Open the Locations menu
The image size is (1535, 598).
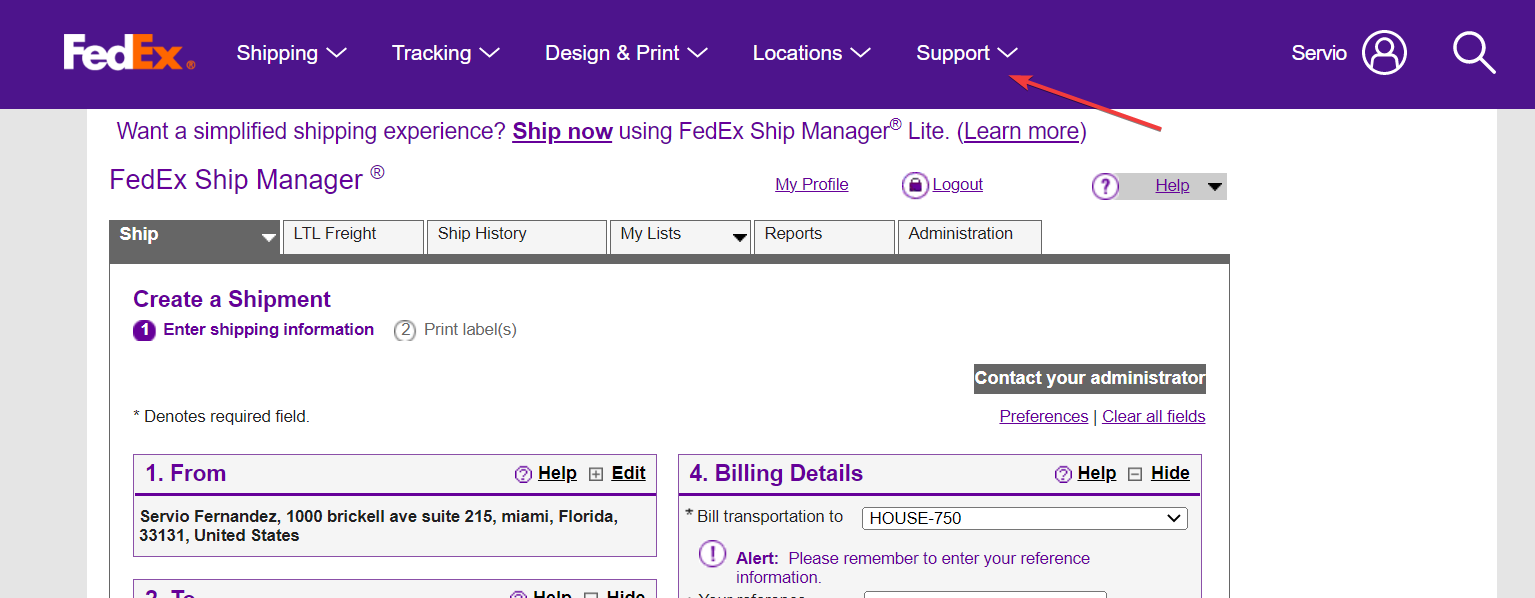click(x=811, y=53)
